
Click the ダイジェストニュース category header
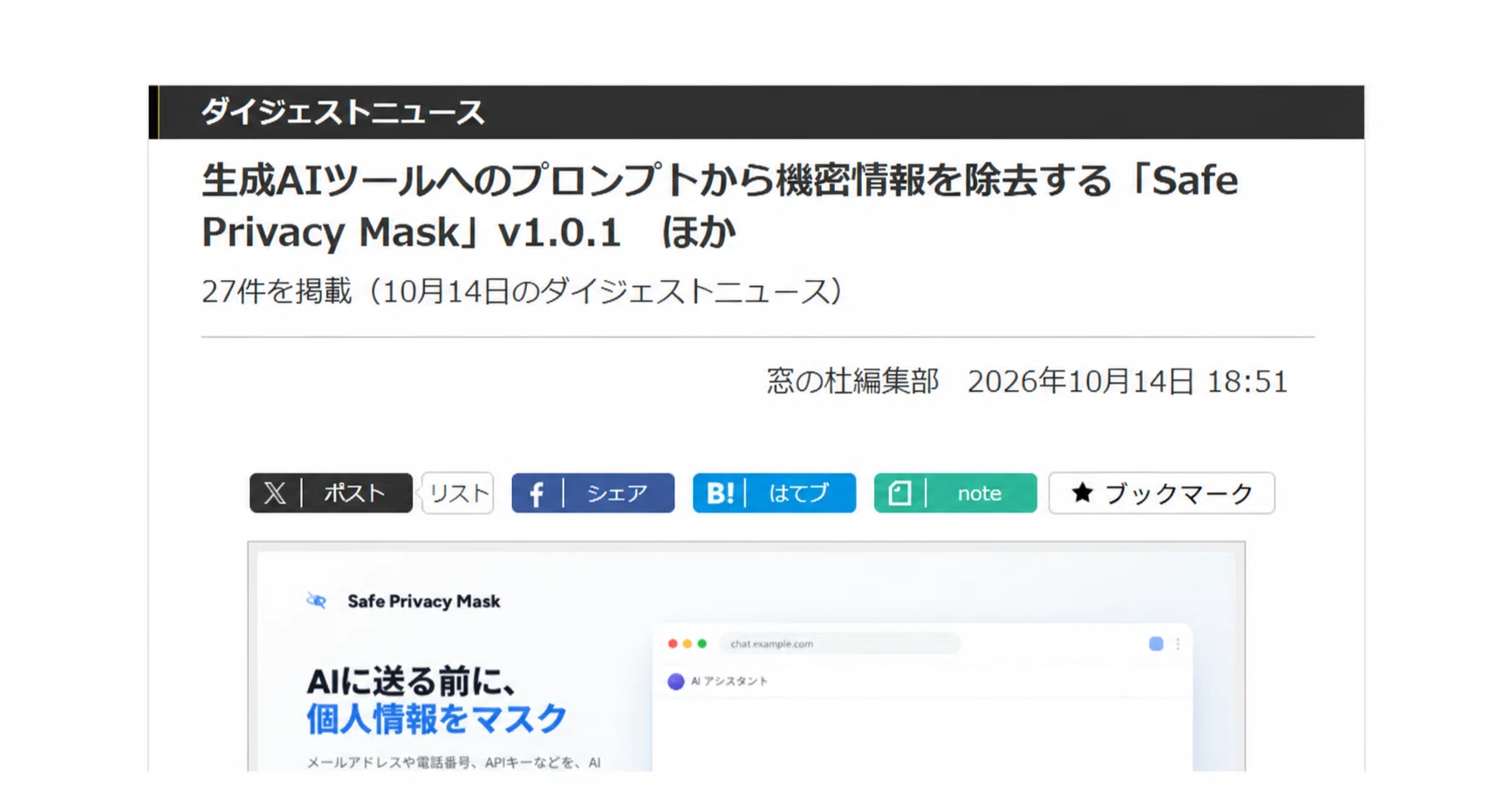coord(343,113)
